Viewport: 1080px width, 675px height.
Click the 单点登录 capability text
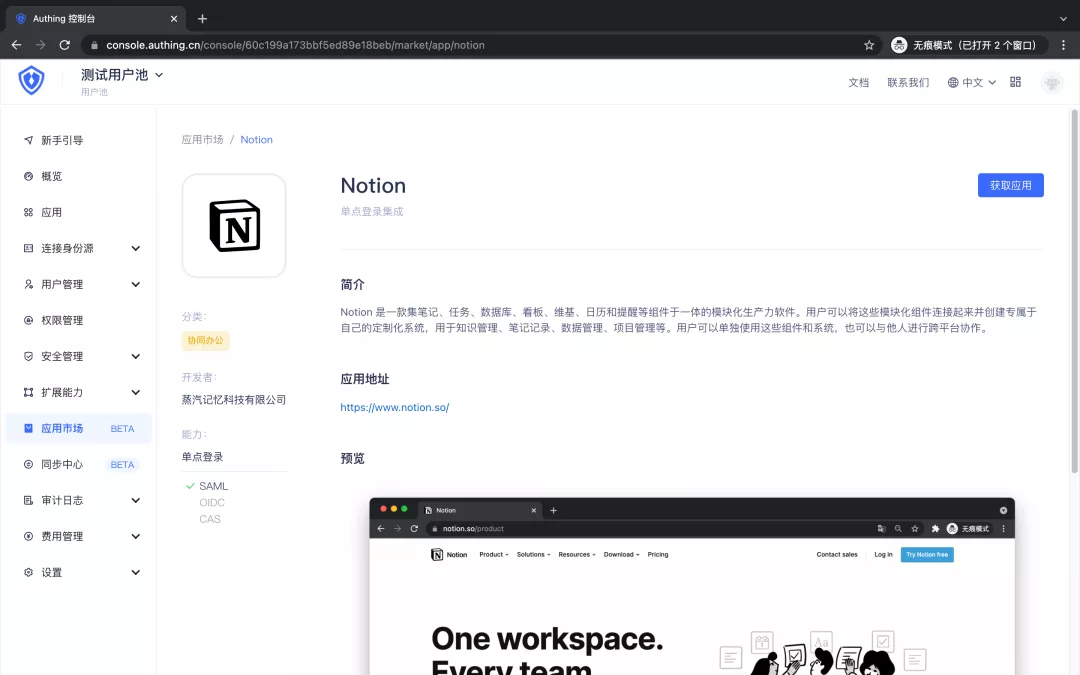pos(202,457)
